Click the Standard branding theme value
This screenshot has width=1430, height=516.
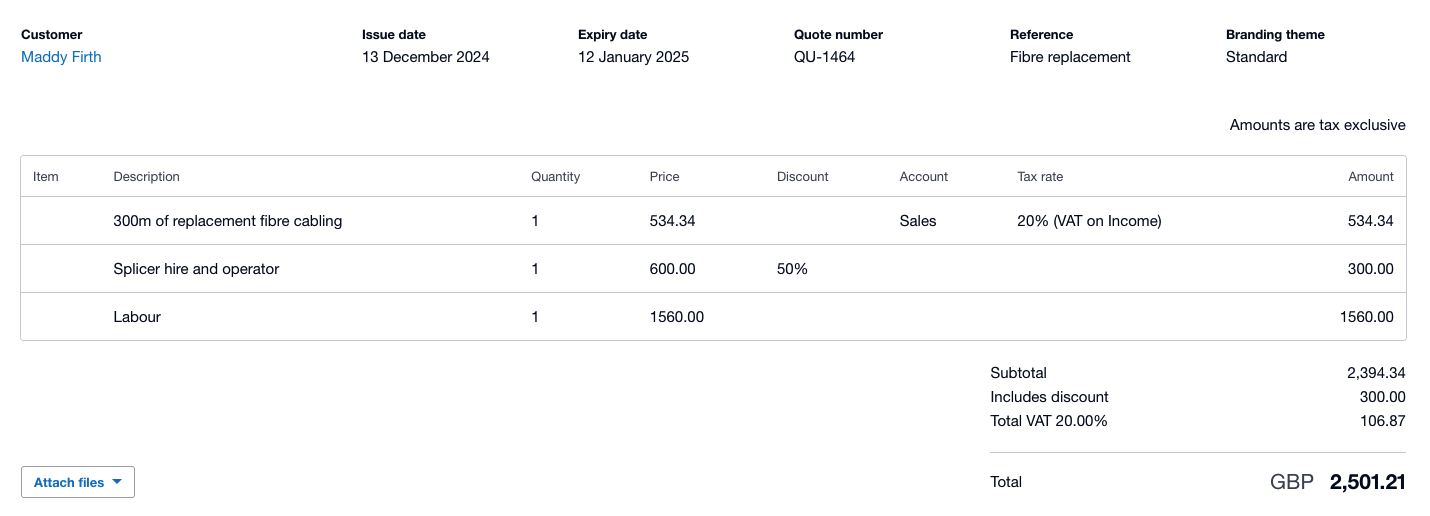tap(1256, 57)
